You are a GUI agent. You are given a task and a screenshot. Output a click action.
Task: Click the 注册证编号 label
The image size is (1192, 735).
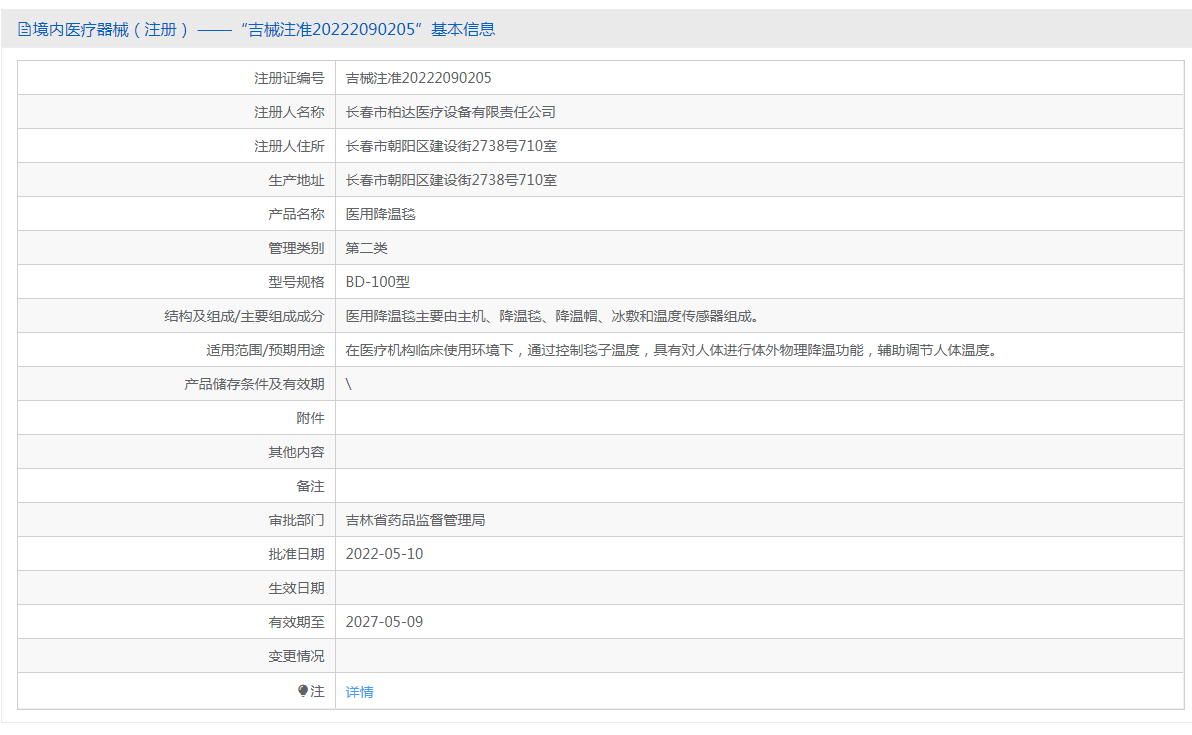point(289,78)
